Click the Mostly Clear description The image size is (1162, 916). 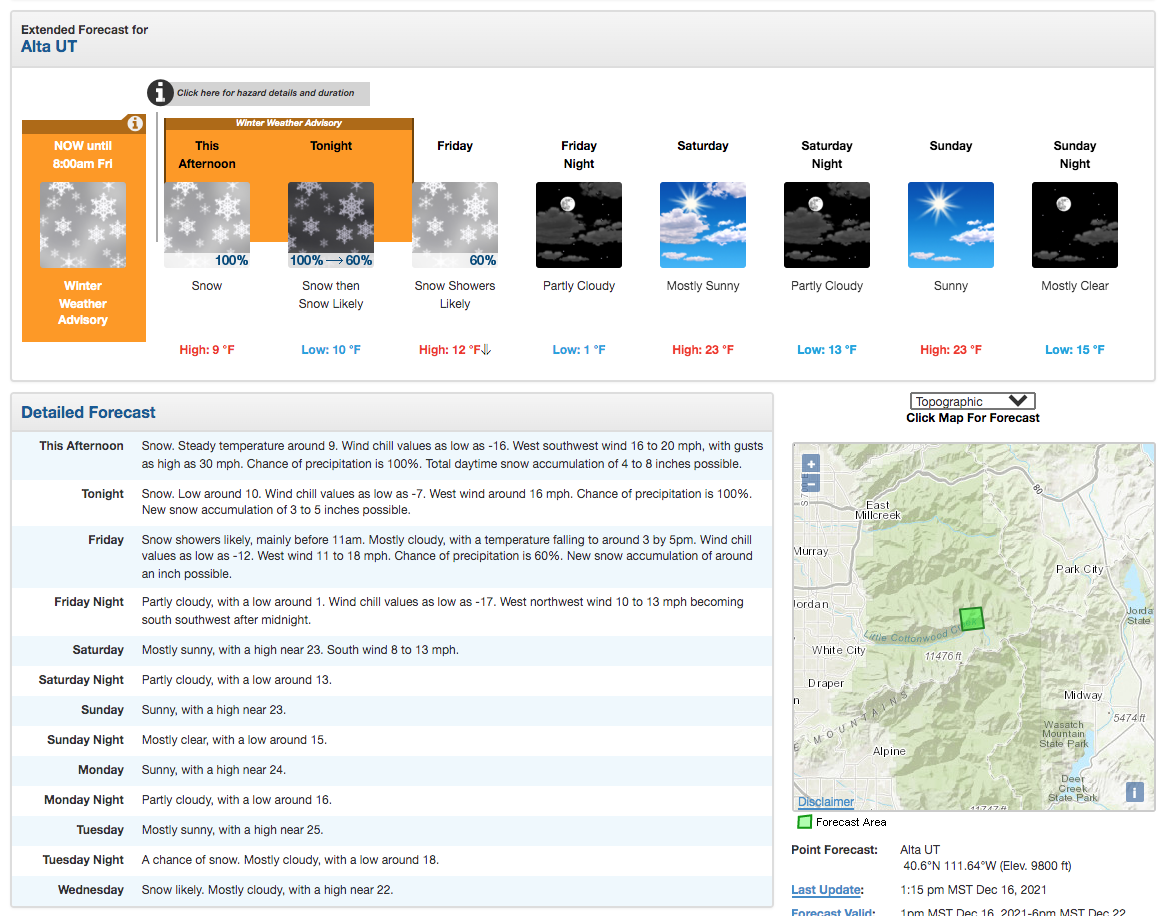(x=1075, y=286)
